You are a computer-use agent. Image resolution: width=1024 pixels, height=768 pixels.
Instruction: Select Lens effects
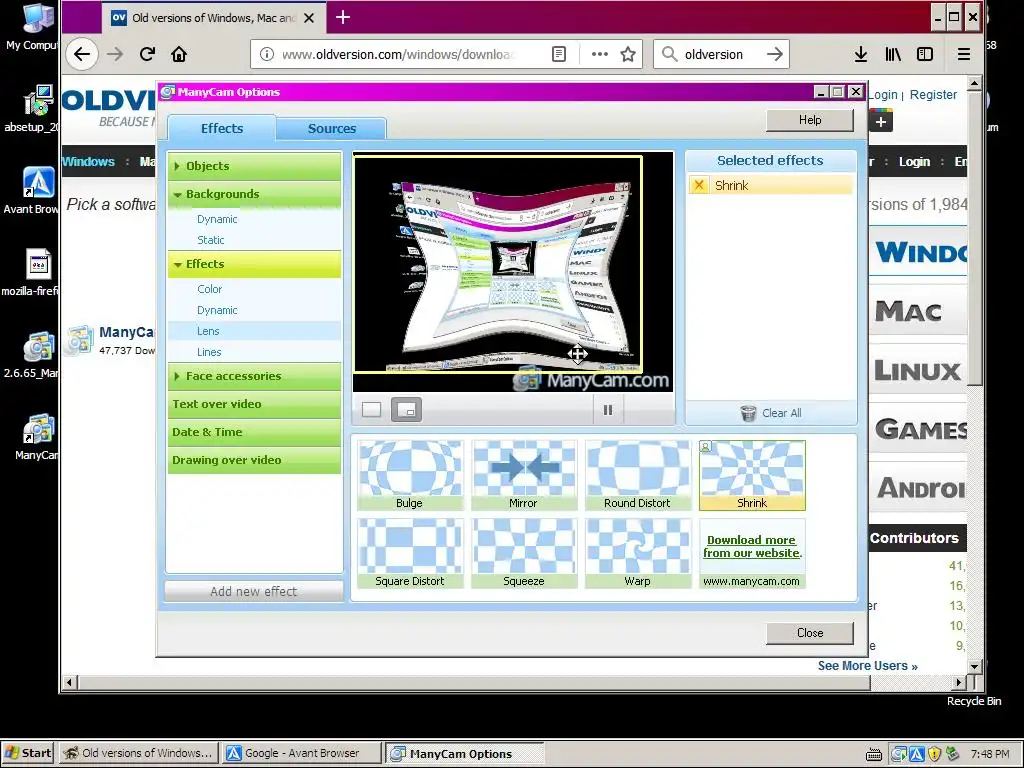tap(254, 331)
